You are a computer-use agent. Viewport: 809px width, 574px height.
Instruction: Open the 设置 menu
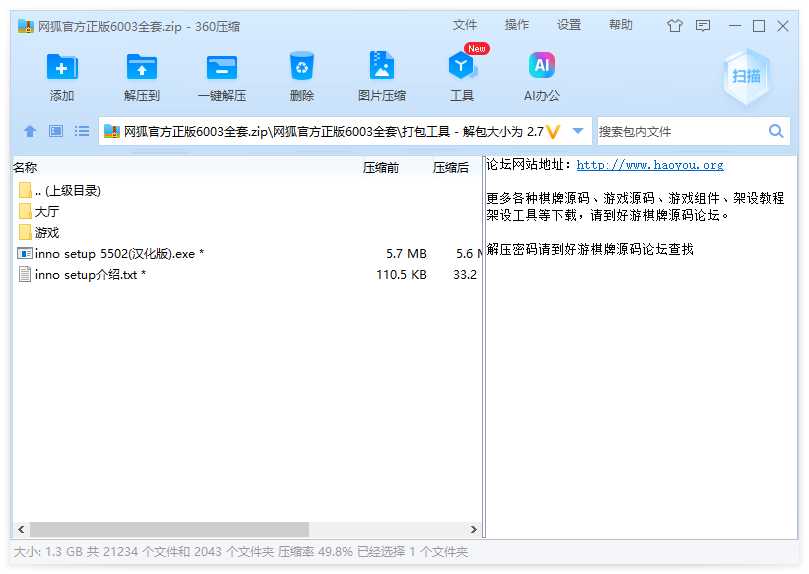[569, 25]
